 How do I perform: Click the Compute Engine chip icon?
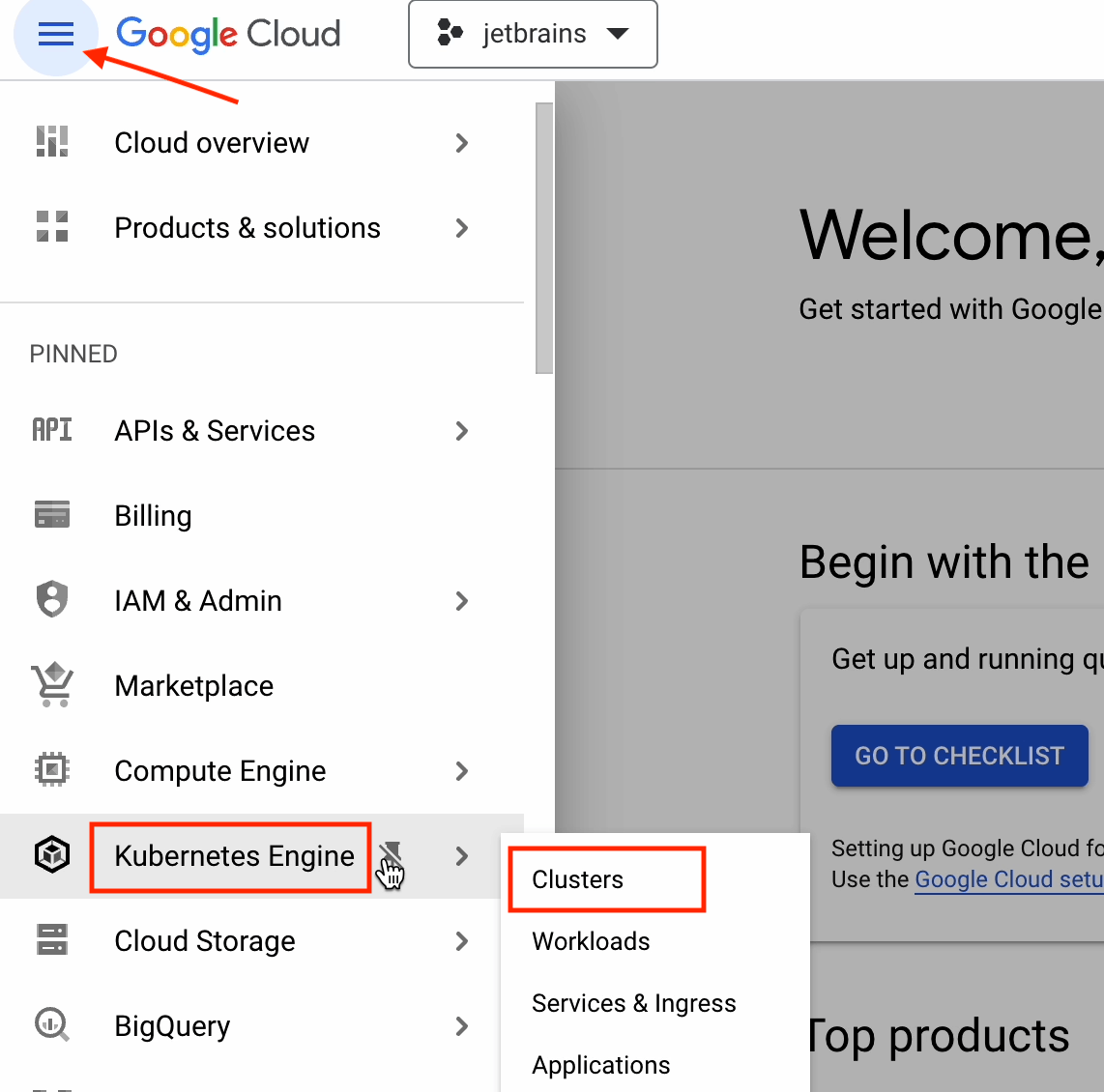coord(52,770)
